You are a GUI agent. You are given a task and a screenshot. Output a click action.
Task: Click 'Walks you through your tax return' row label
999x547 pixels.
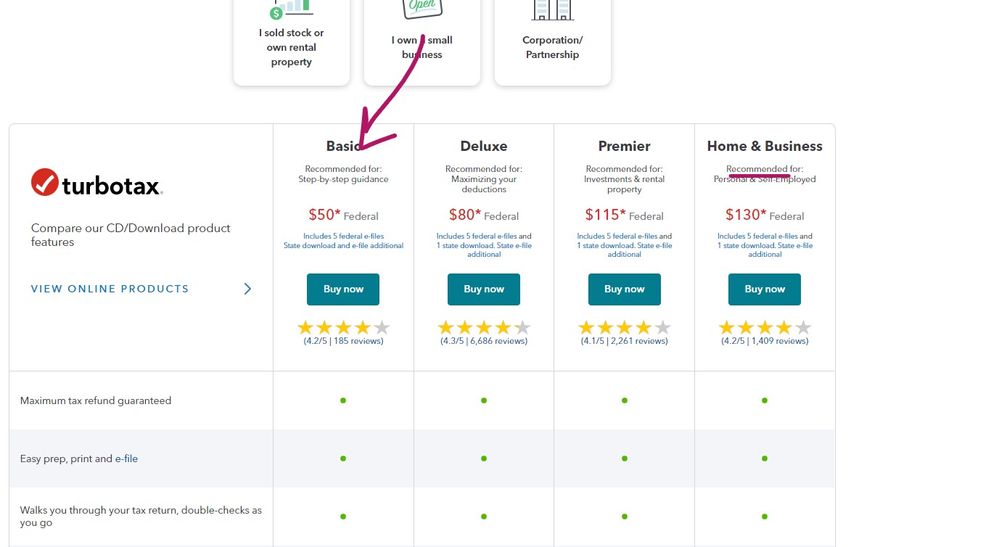click(141, 516)
